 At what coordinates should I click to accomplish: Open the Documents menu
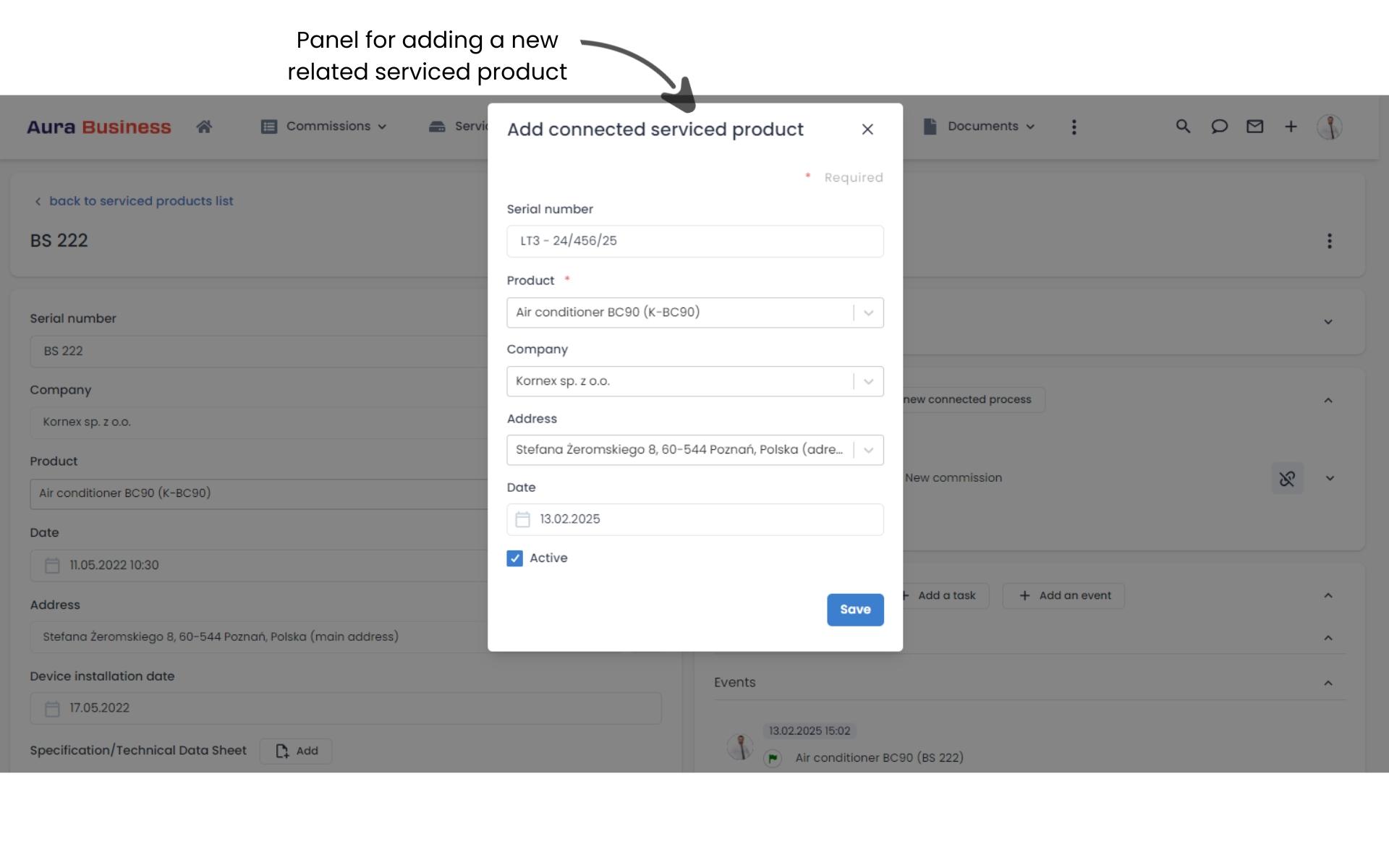click(x=980, y=127)
